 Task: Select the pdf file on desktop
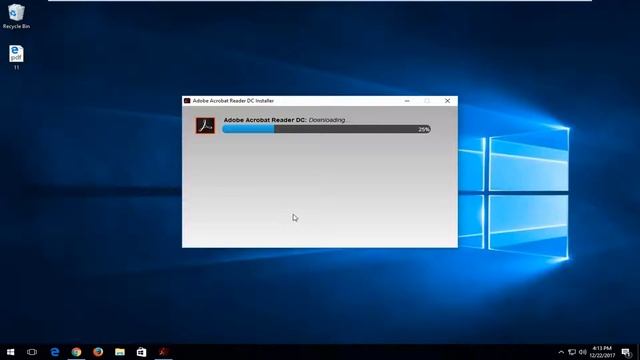click(x=16, y=57)
